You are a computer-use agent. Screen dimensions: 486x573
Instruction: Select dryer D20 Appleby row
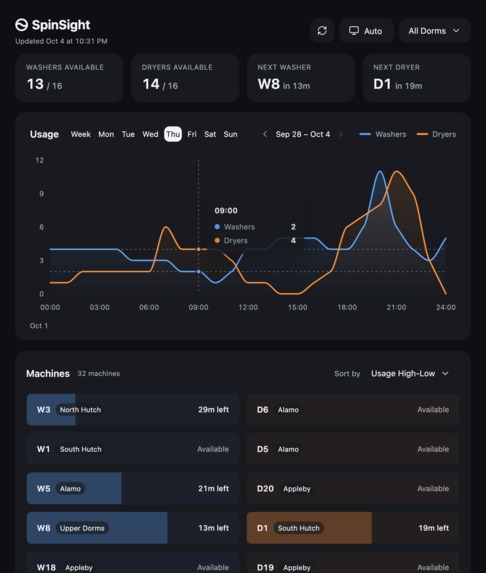pyautogui.click(x=353, y=489)
